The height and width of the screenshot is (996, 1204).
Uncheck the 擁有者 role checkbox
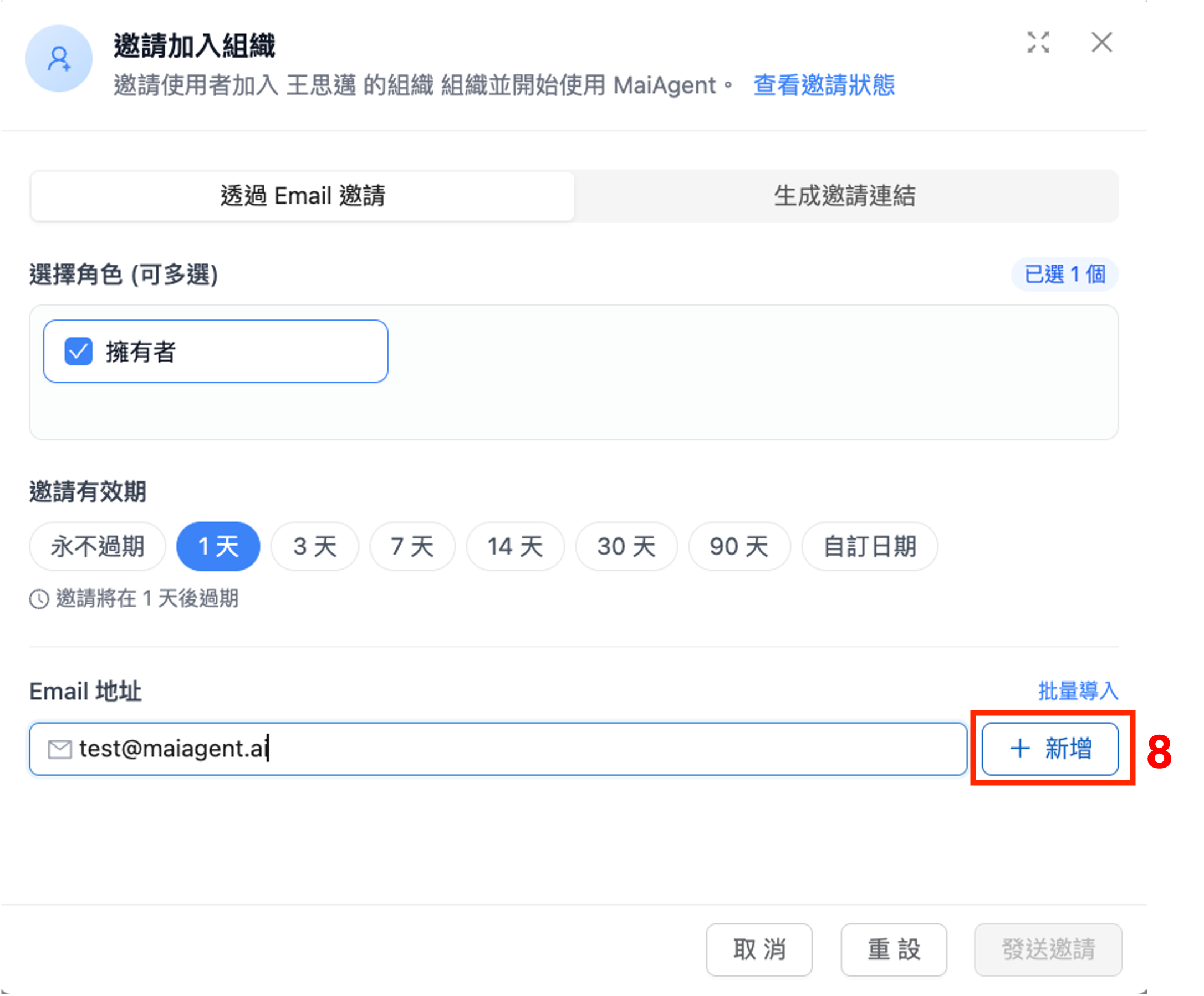tap(79, 351)
